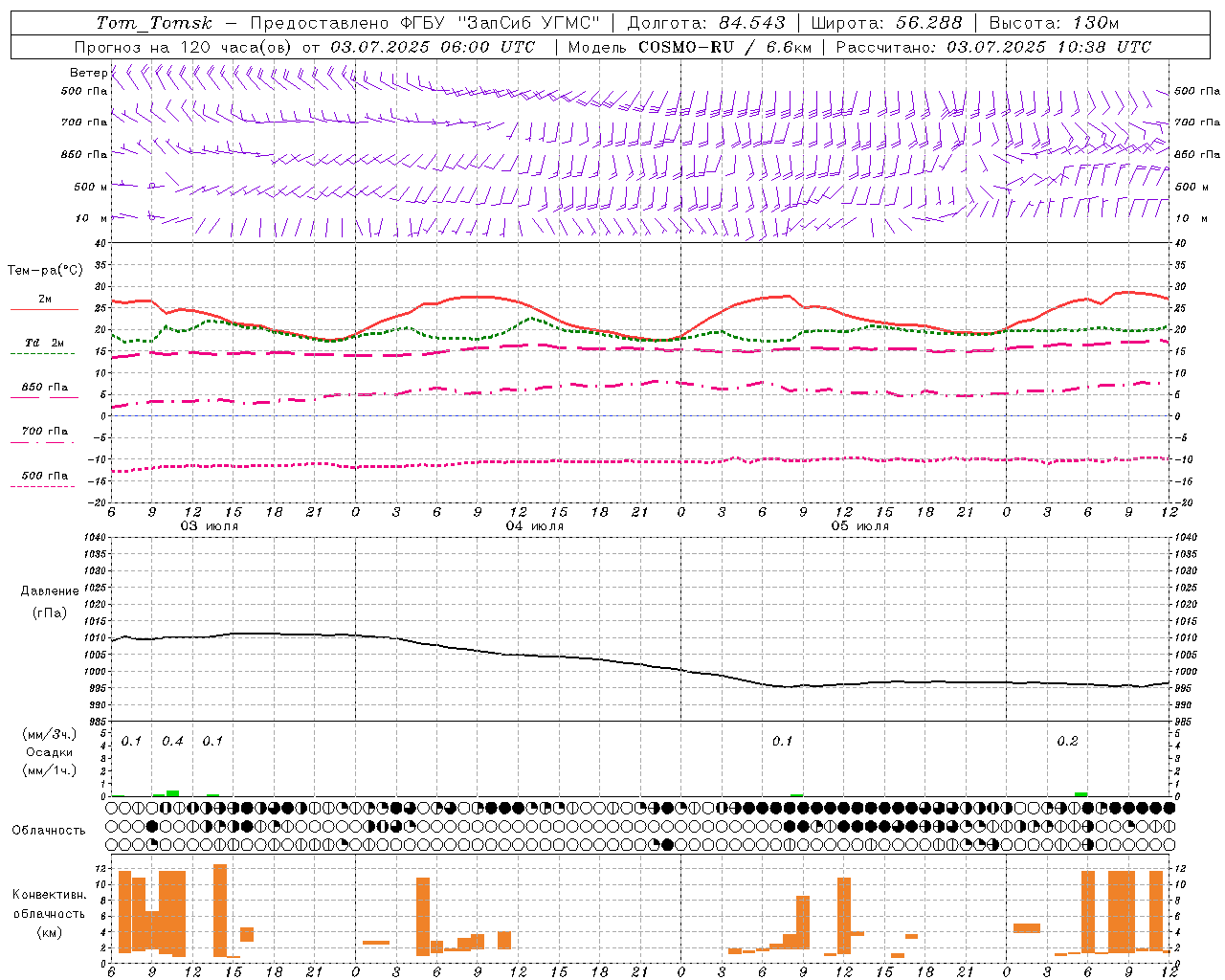Click the "05 июля" date label
Viewport: 1225px width, 980px height.
(x=860, y=526)
